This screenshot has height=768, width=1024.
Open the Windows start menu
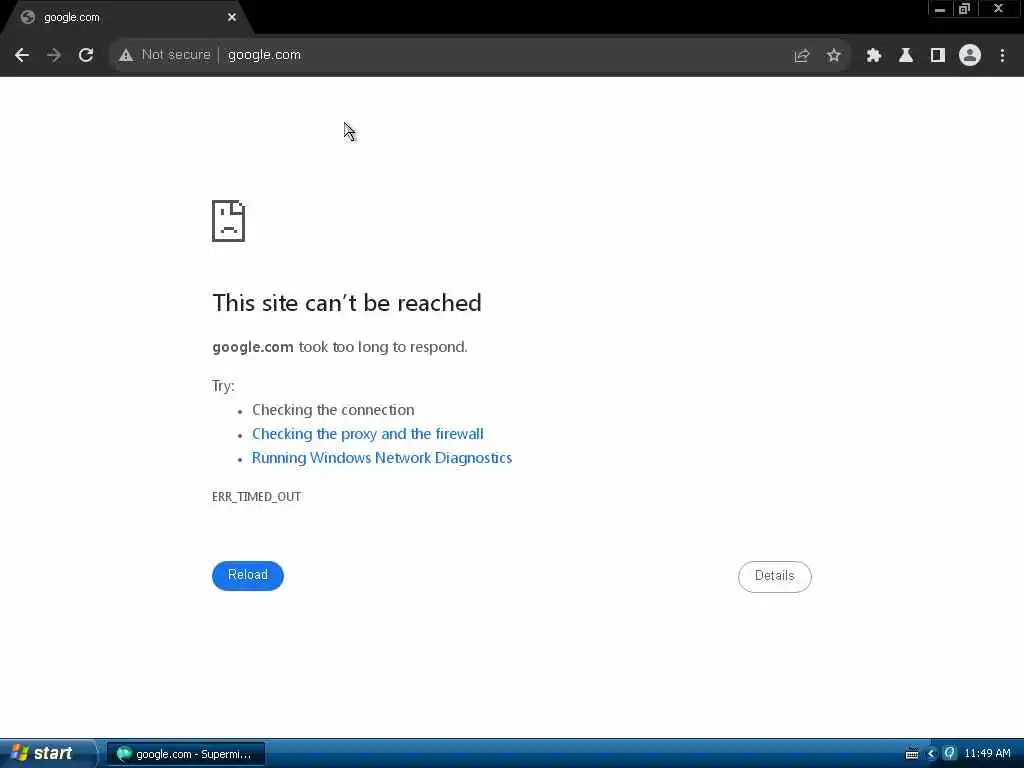point(47,753)
